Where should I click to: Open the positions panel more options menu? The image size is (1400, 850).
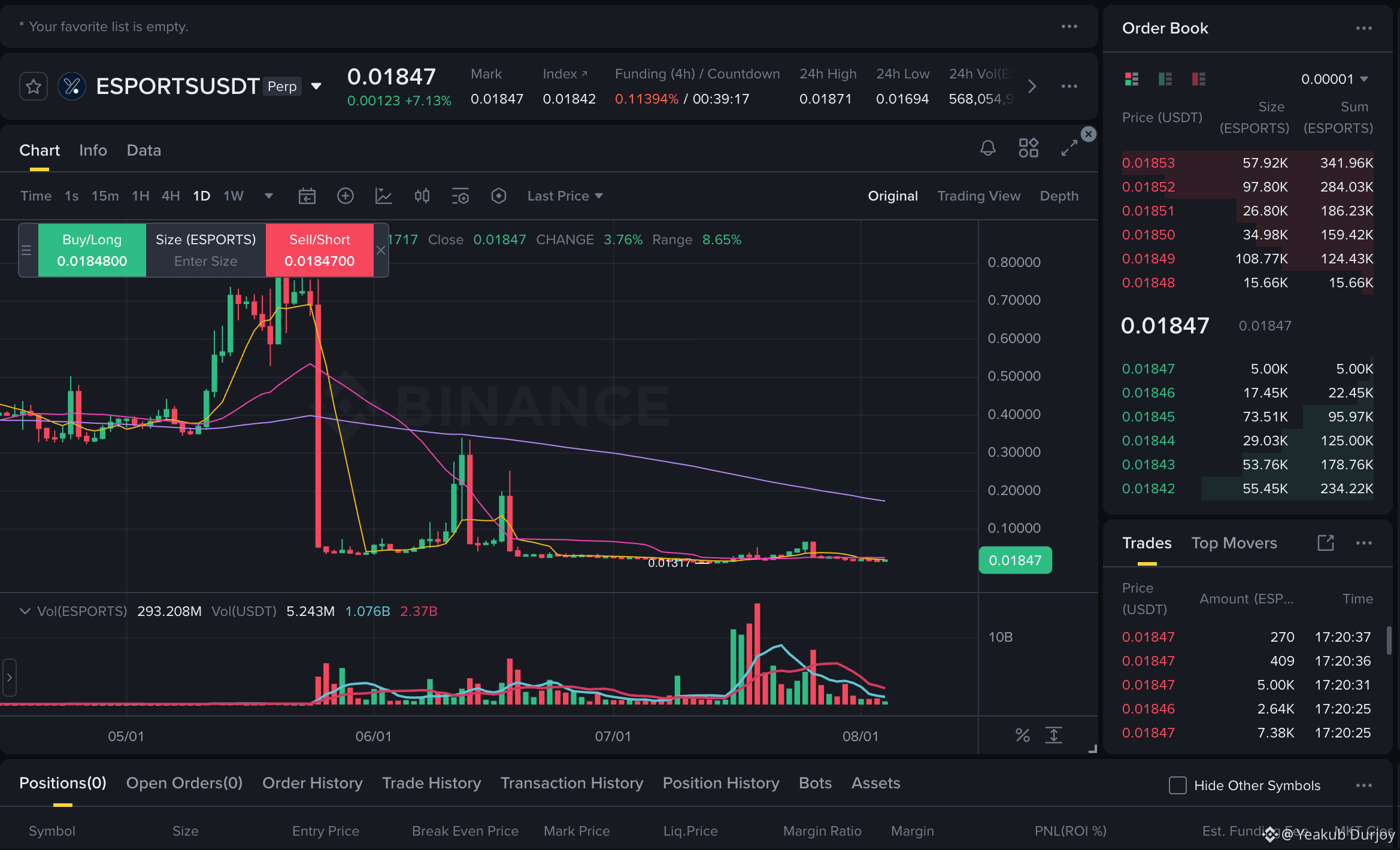(x=1364, y=785)
